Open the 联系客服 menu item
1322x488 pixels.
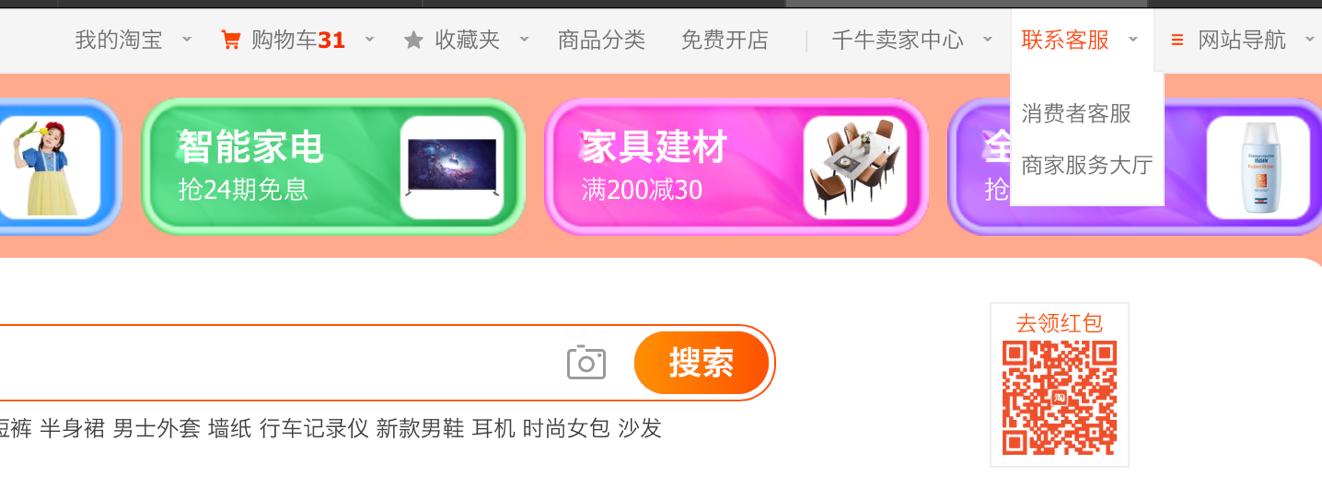pyautogui.click(x=1065, y=40)
